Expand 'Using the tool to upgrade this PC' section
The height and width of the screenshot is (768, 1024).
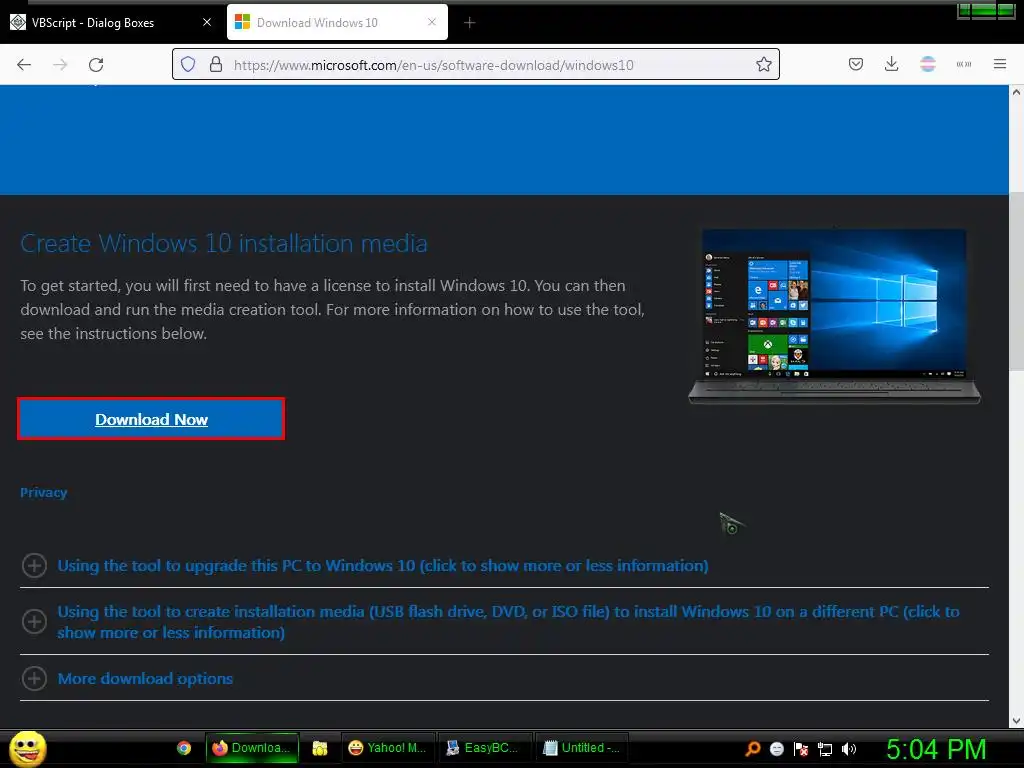[383, 566]
